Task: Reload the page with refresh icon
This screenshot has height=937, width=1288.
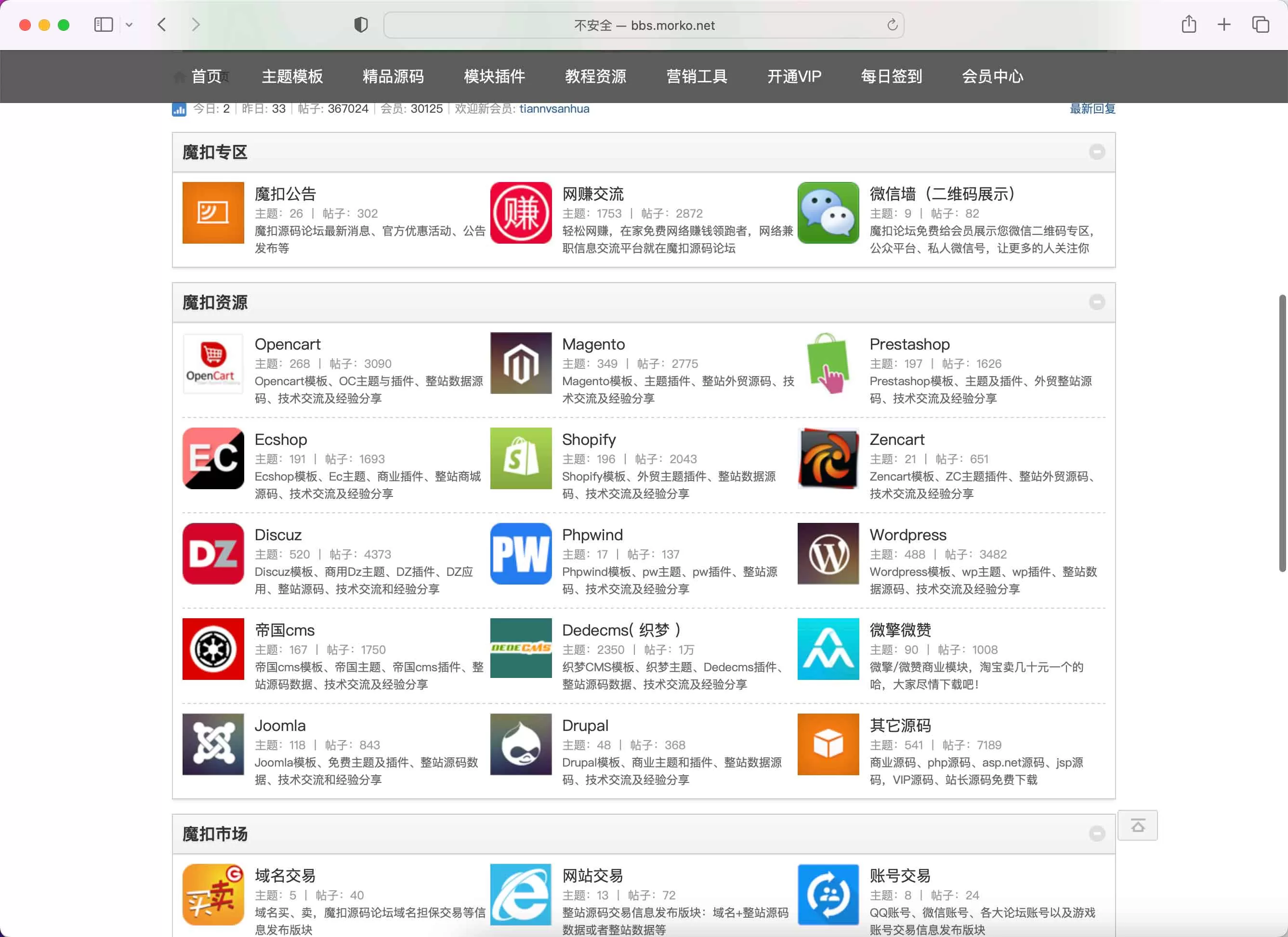Action: tap(892, 25)
